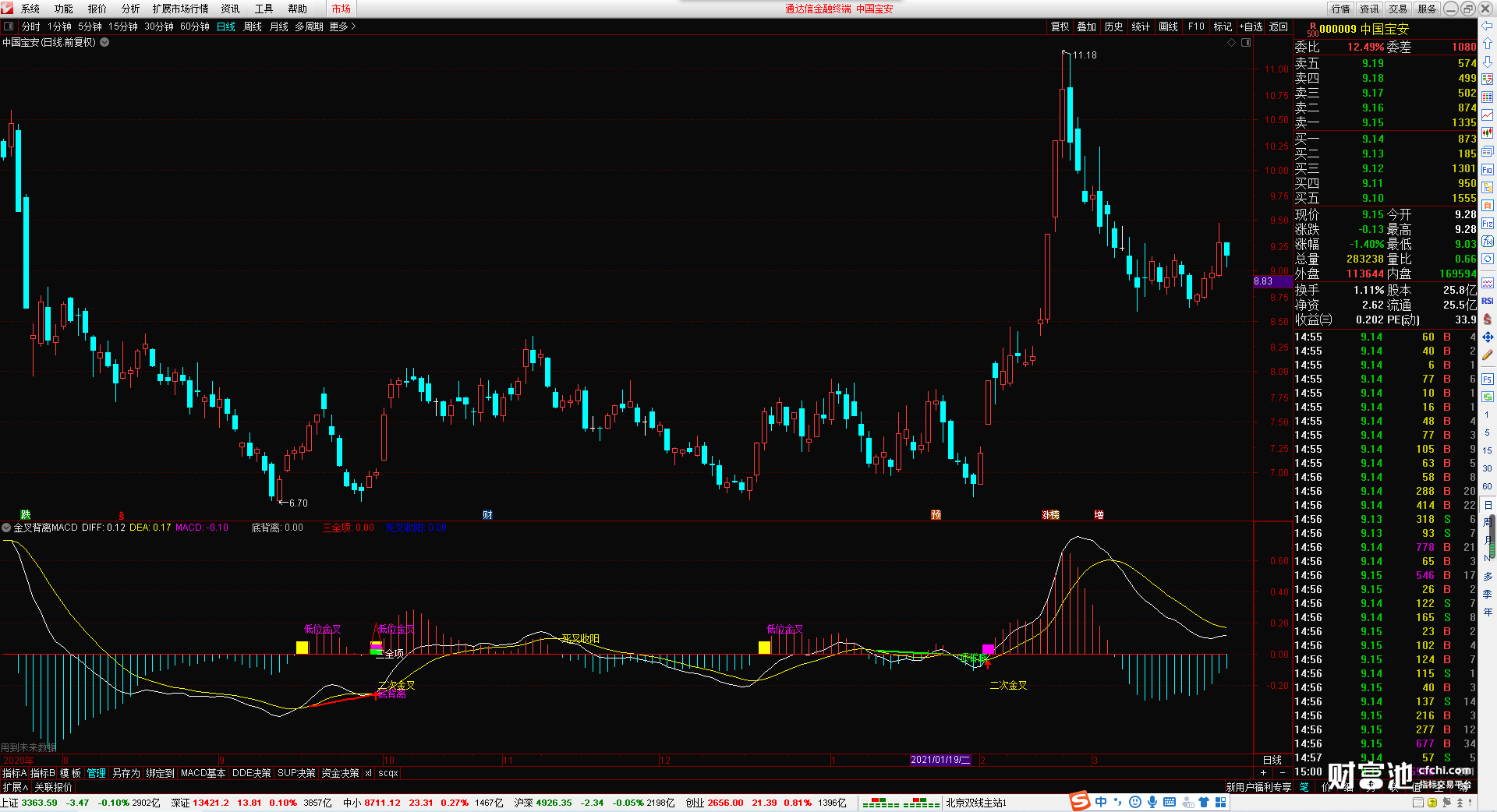Select 年 period in right sidebar
Image resolution: width=1497 pixels, height=812 pixels.
pyautogui.click(x=1488, y=613)
